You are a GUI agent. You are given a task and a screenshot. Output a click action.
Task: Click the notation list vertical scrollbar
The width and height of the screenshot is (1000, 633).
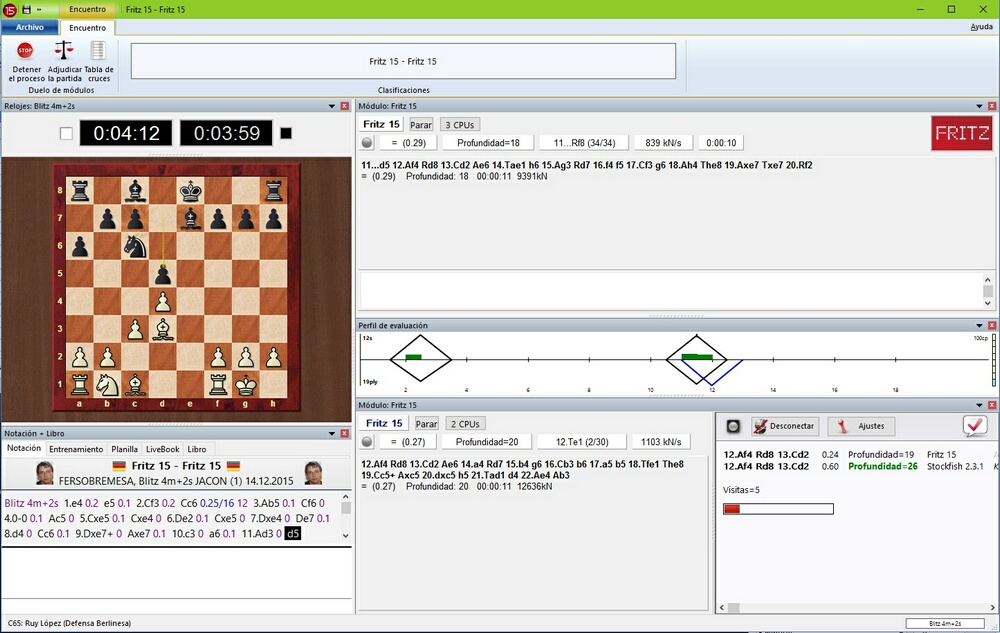pyautogui.click(x=346, y=515)
